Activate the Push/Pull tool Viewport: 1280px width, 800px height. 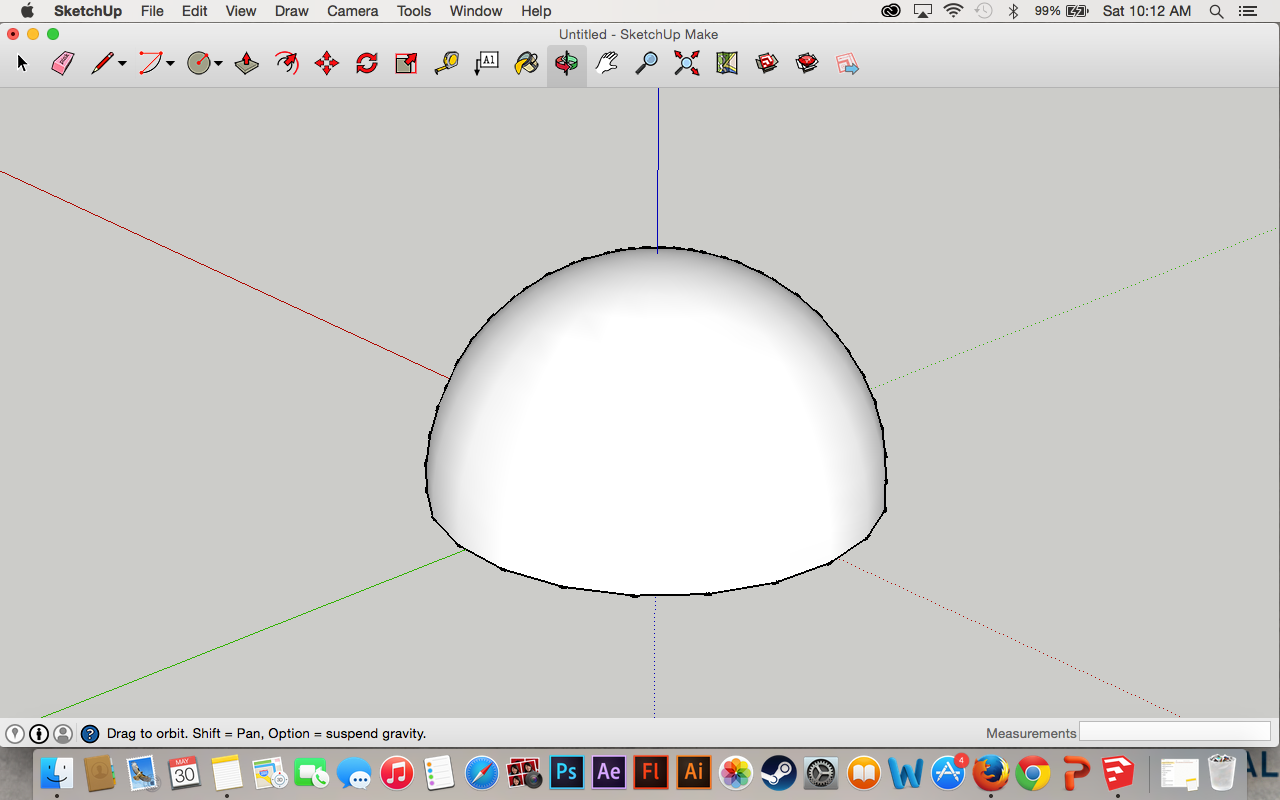point(246,62)
